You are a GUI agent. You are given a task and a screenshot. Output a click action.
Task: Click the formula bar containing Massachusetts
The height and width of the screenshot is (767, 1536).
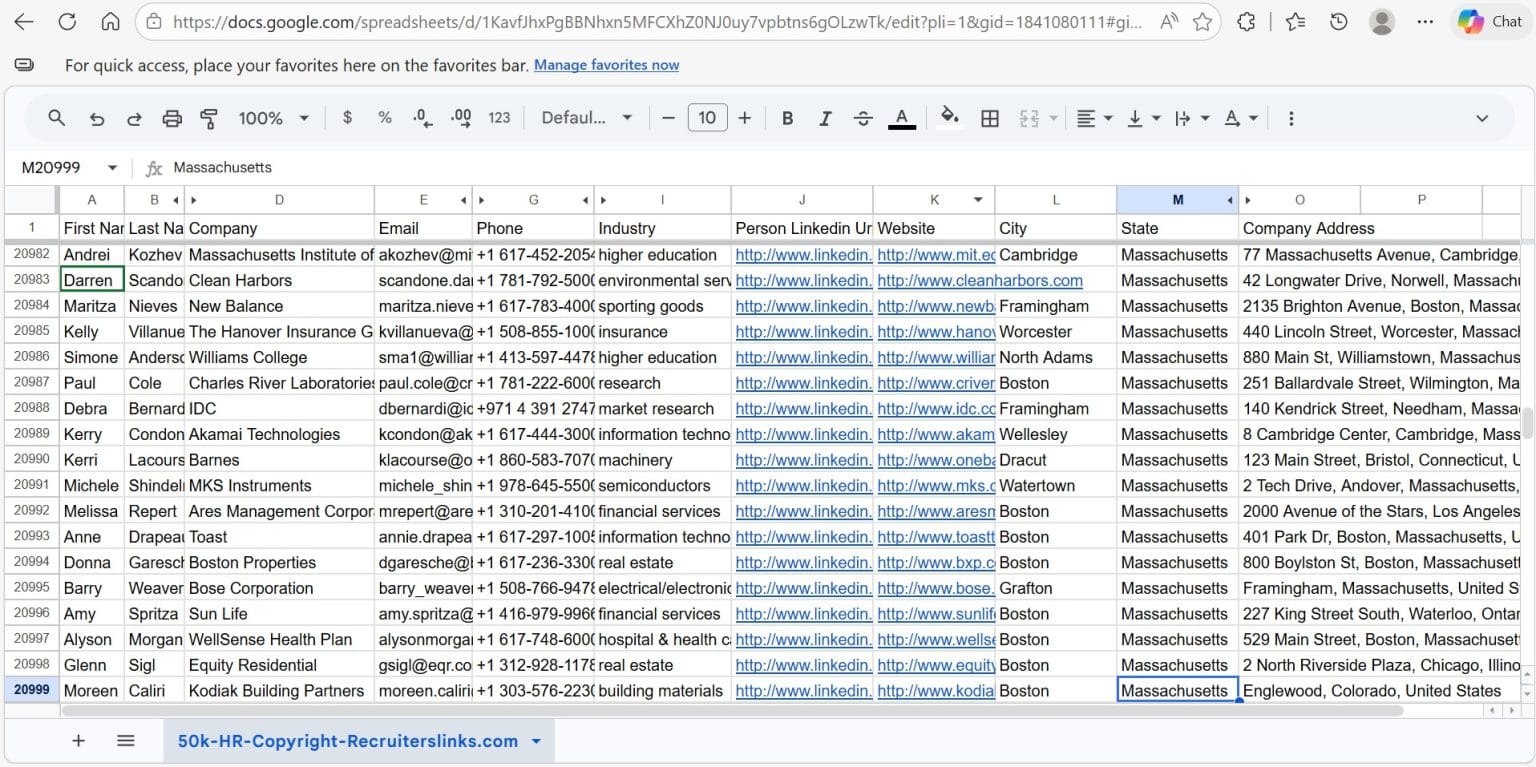(850, 167)
